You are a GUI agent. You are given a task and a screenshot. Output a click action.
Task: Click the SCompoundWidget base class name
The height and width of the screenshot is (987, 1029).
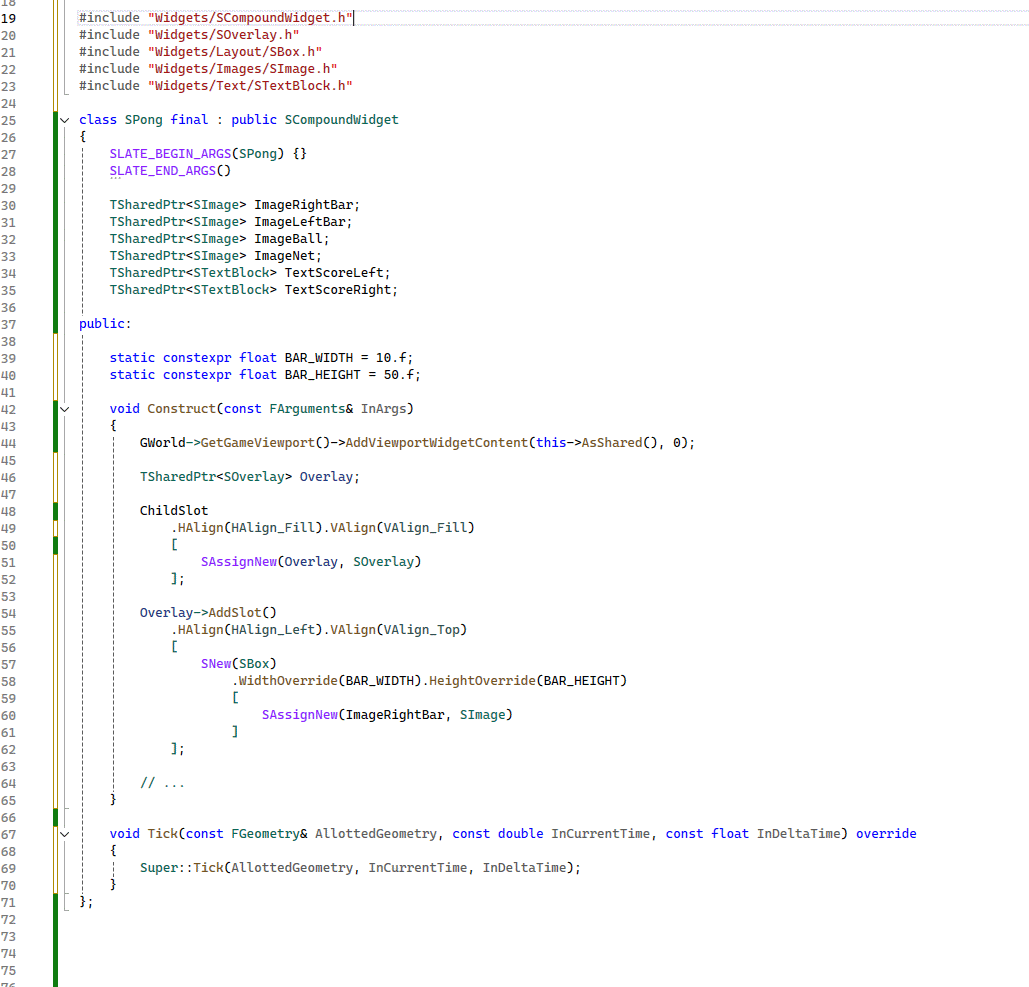click(x=341, y=120)
